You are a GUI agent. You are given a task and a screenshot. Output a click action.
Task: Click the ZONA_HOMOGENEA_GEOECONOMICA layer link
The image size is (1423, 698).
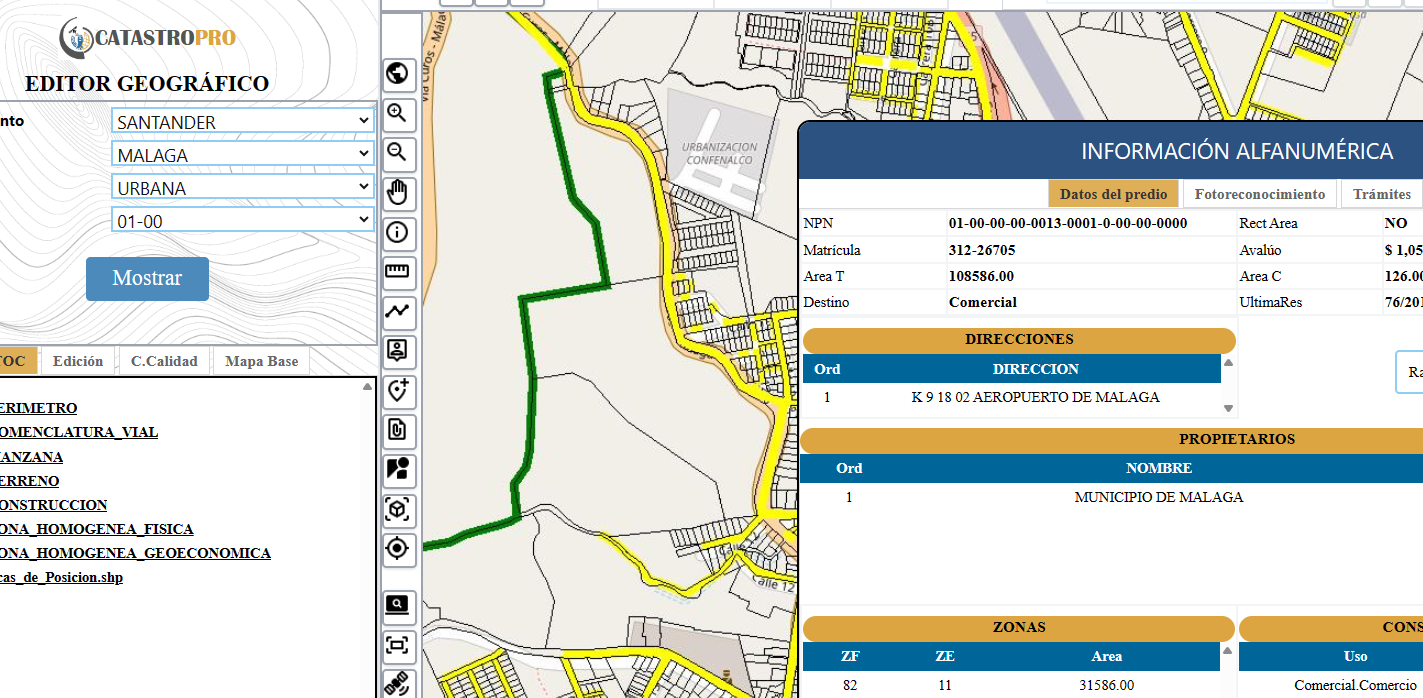(134, 553)
